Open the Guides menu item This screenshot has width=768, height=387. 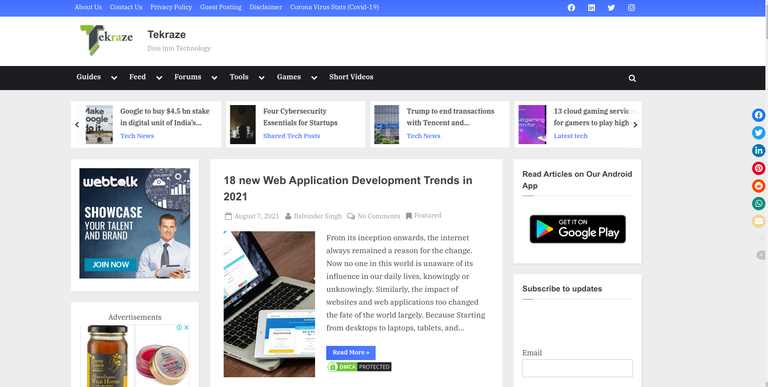tap(89, 77)
